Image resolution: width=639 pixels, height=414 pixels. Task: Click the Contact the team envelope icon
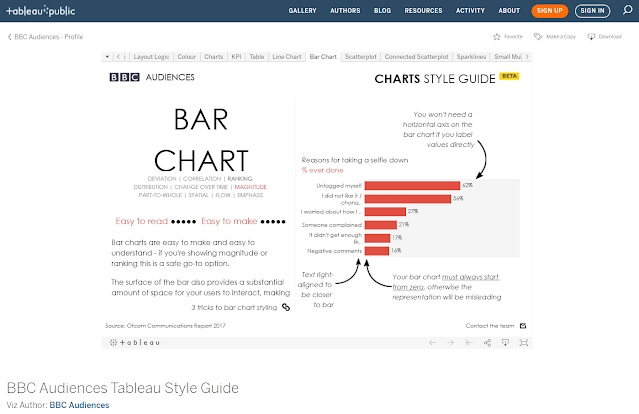click(x=523, y=326)
